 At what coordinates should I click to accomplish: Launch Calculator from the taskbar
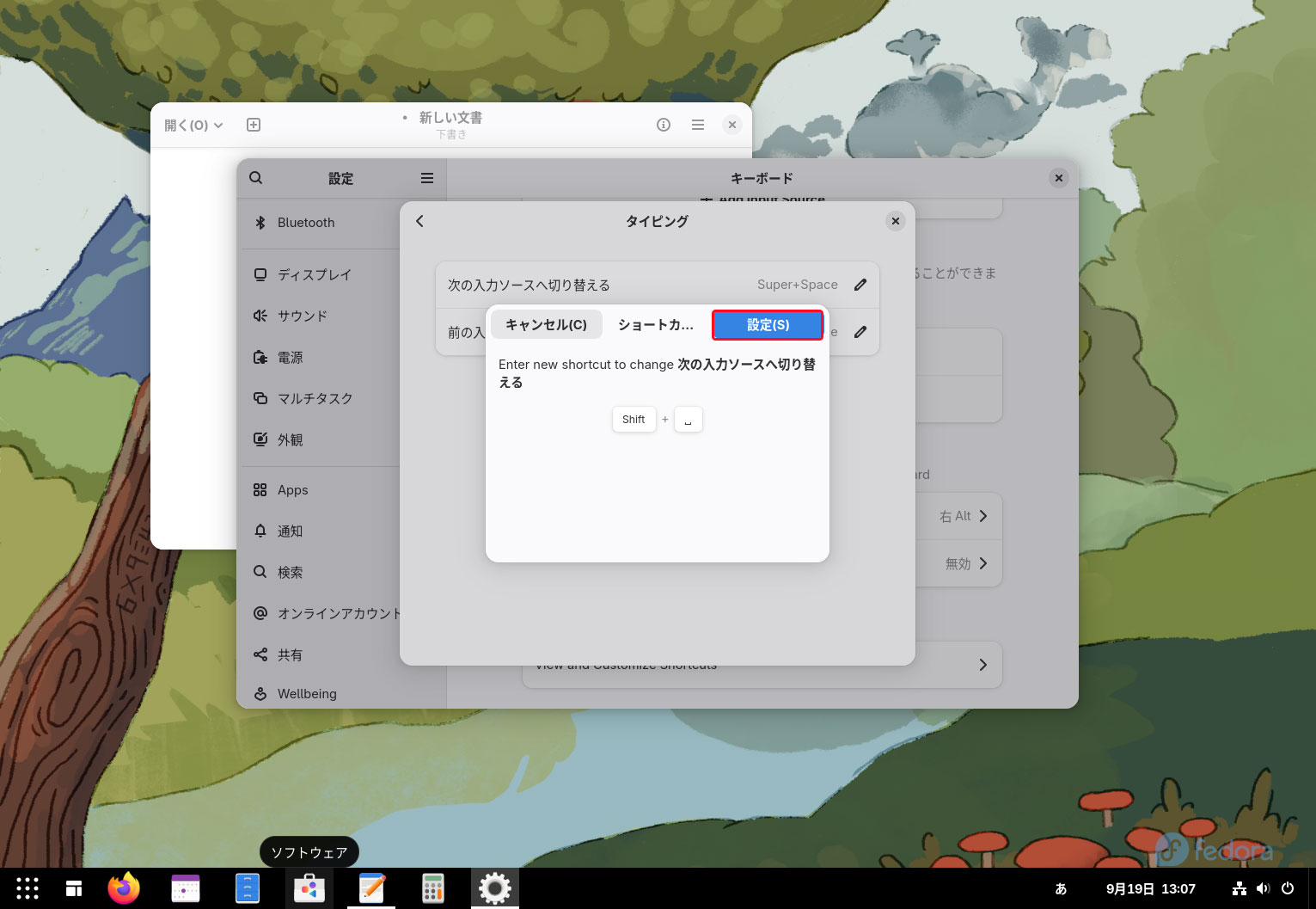(x=433, y=888)
